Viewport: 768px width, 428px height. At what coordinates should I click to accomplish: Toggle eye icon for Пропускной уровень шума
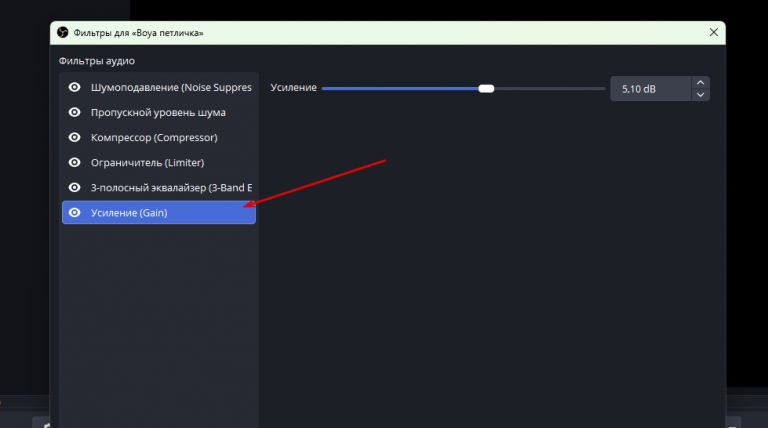[x=74, y=112]
